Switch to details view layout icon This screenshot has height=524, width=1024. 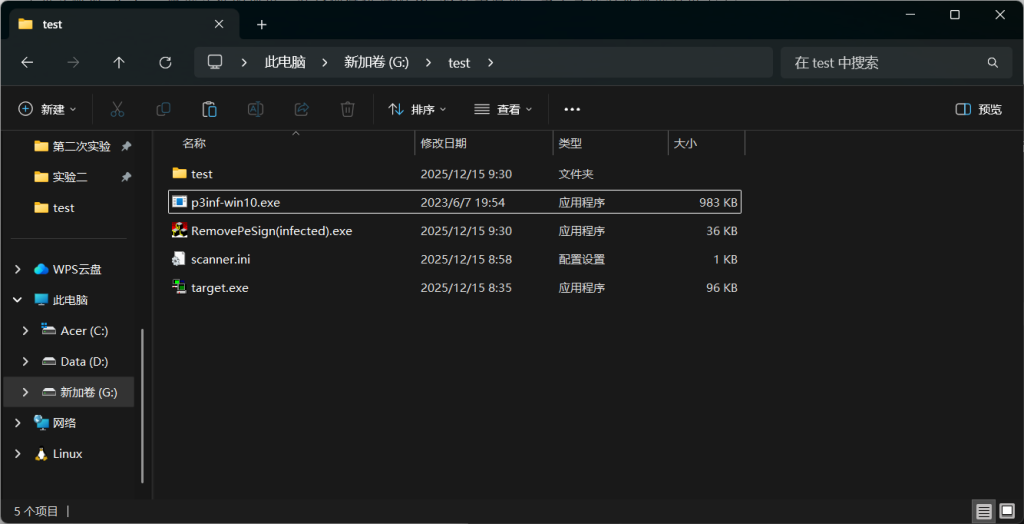984,511
